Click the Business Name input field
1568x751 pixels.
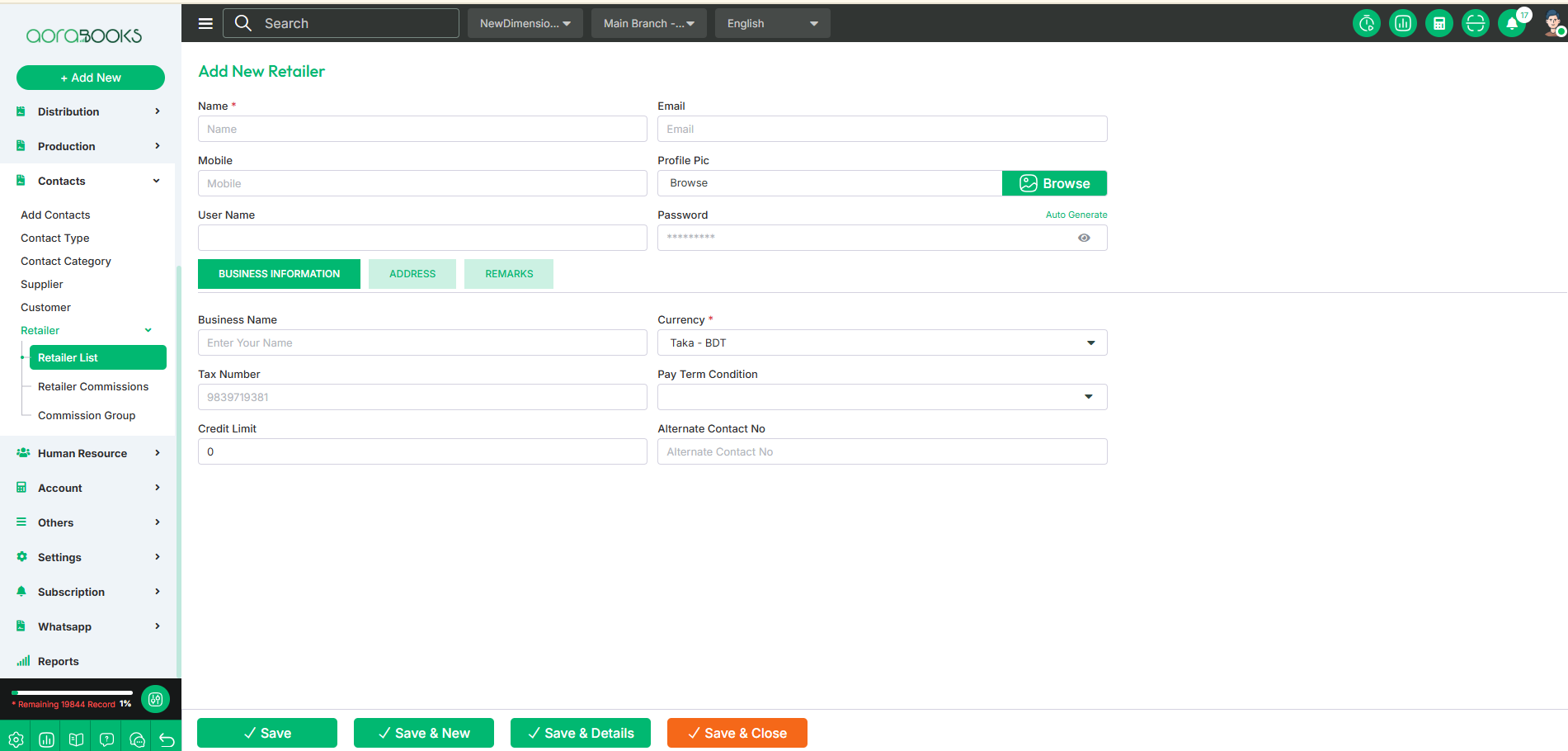422,342
